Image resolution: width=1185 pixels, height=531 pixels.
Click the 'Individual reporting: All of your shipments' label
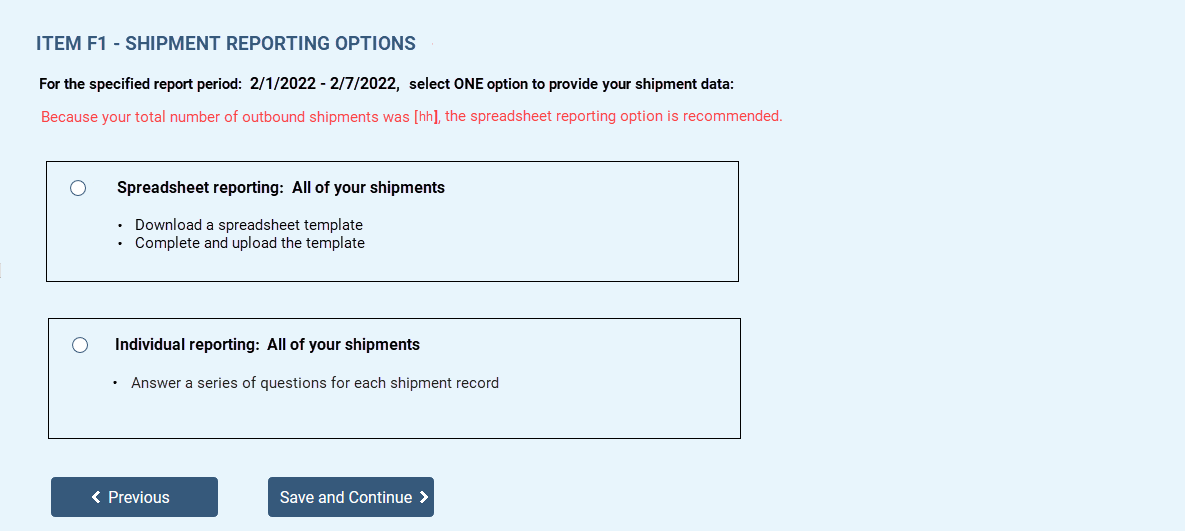(267, 345)
